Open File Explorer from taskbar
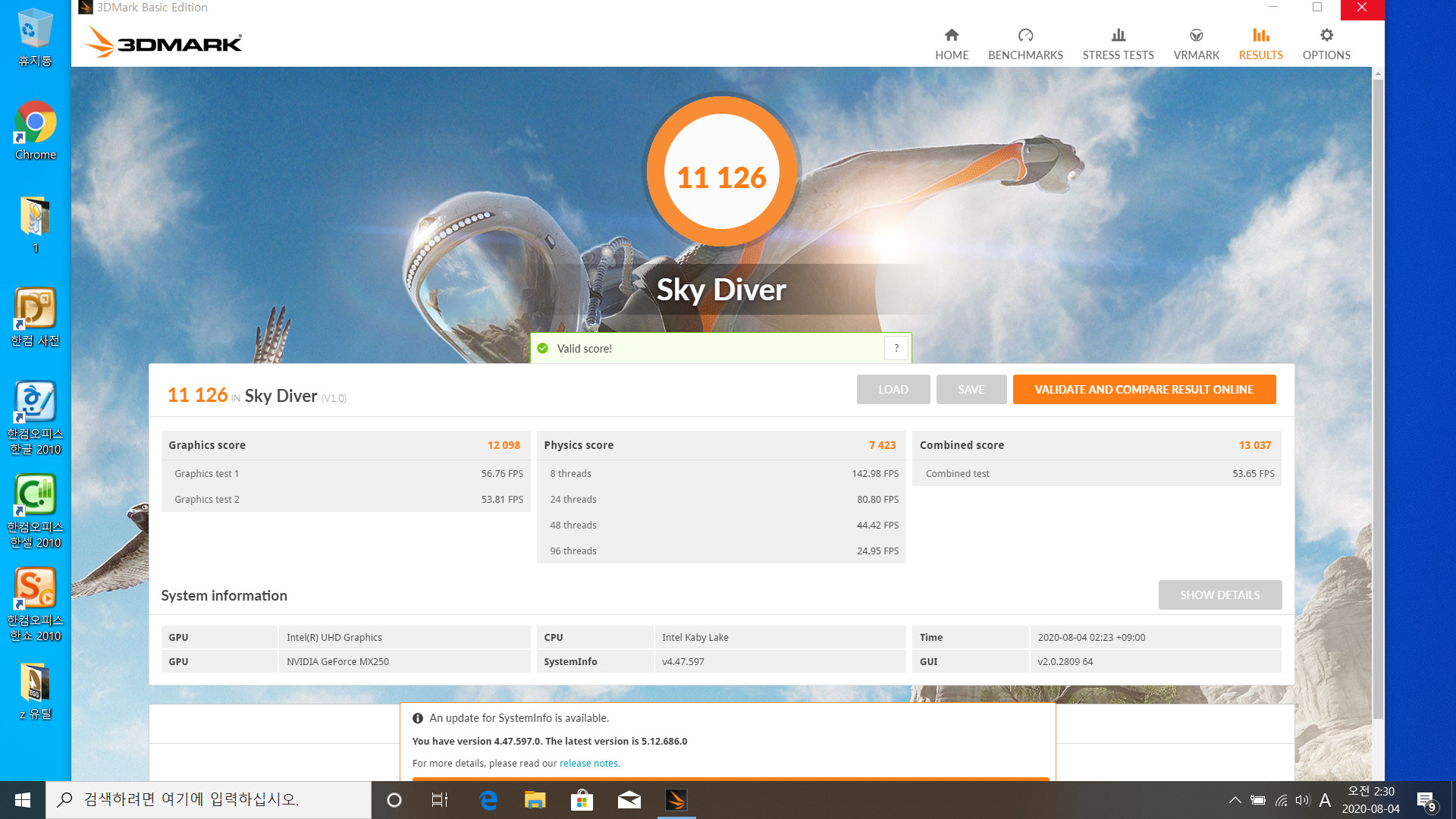 535,800
